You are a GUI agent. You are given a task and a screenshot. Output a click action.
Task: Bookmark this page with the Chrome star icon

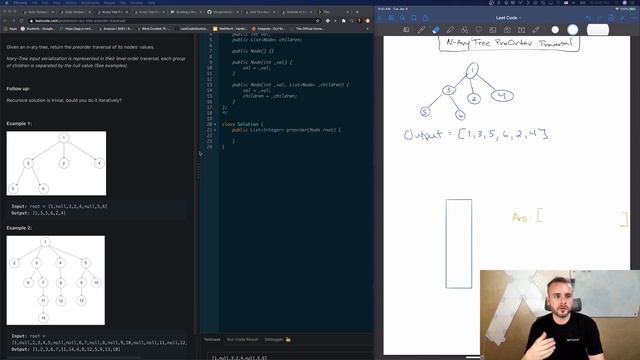point(318,21)
